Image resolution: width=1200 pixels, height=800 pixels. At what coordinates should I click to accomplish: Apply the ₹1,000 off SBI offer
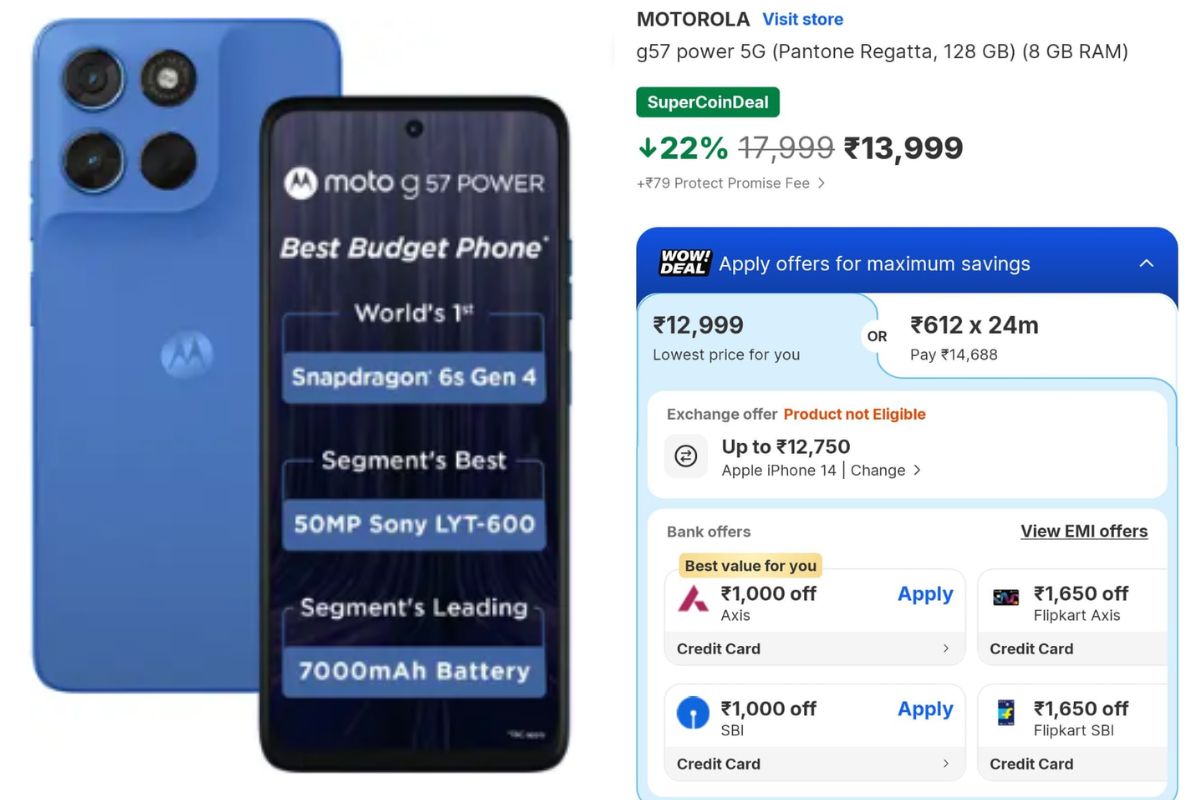click(924, 709)
